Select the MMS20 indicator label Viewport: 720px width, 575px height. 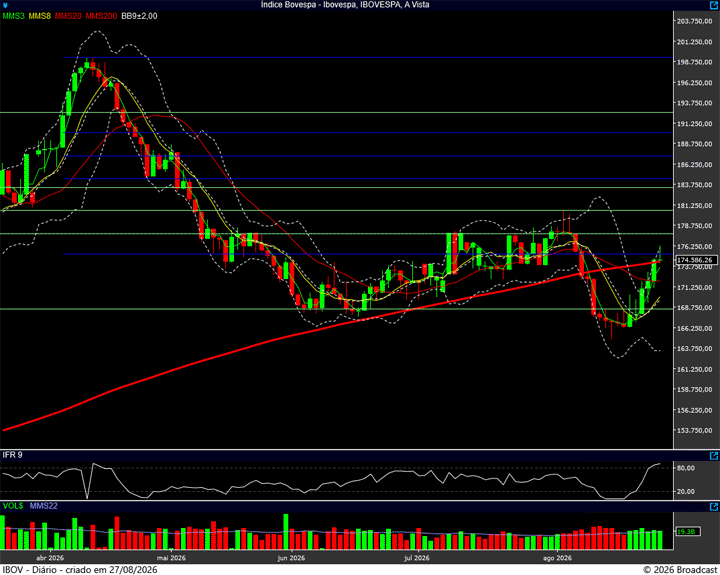pyautogui.click(x=68, y=16)
